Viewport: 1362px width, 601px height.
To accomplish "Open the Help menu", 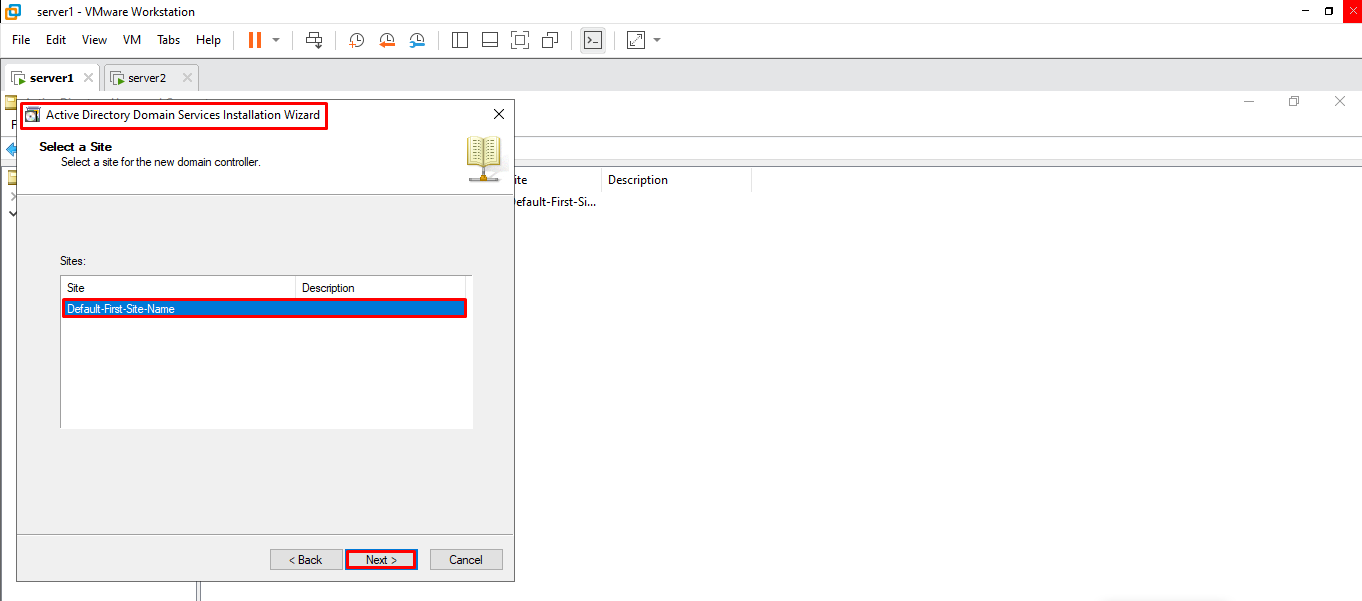I will click(x=208, y=40).
